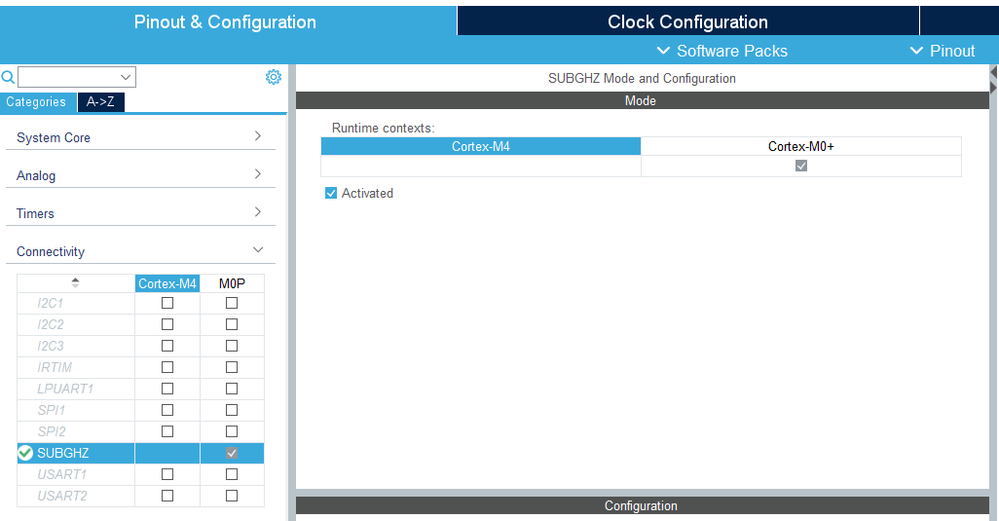Image resolution: width=999 pixels, height=521 pixels.
Task: Select the LPUART1 peripheral entry
Action: pyautogui.click(x=65, y=389)
